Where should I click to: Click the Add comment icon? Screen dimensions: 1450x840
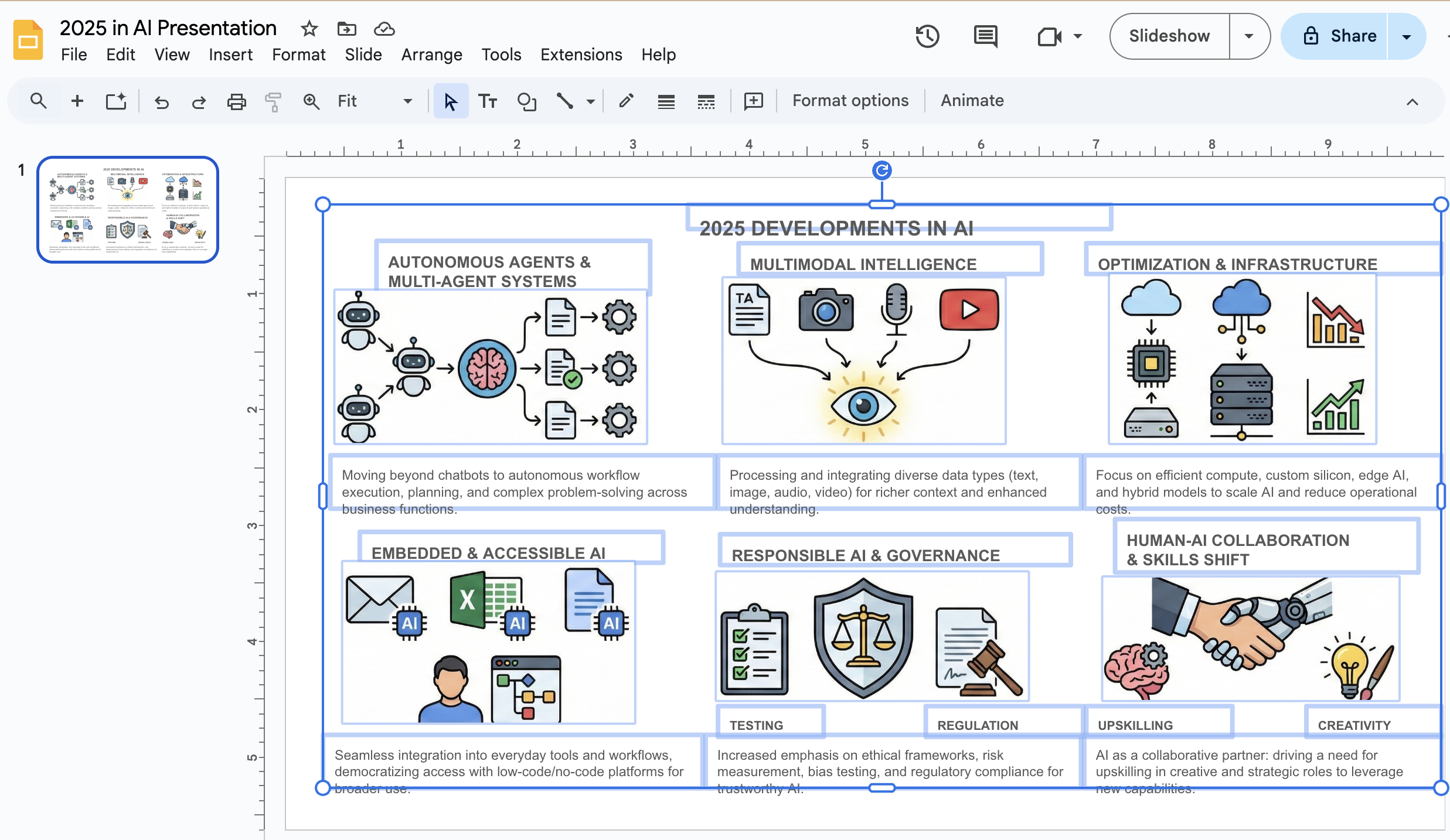coord(753,101)
